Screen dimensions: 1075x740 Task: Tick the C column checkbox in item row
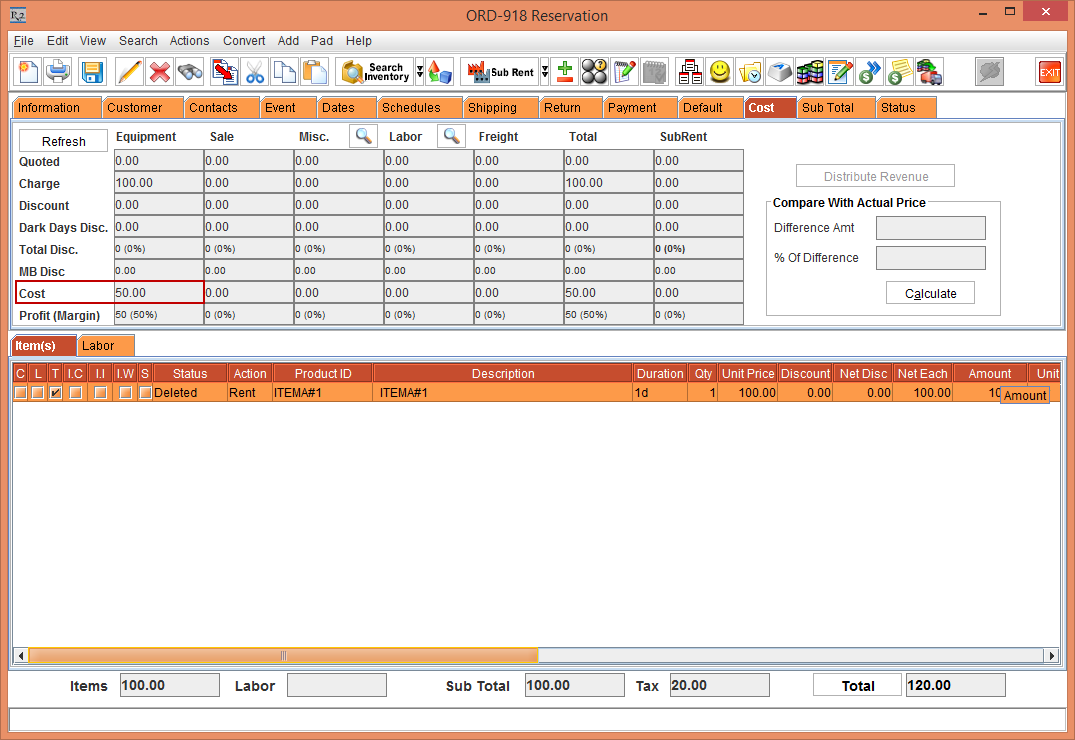tap(20, 393)
